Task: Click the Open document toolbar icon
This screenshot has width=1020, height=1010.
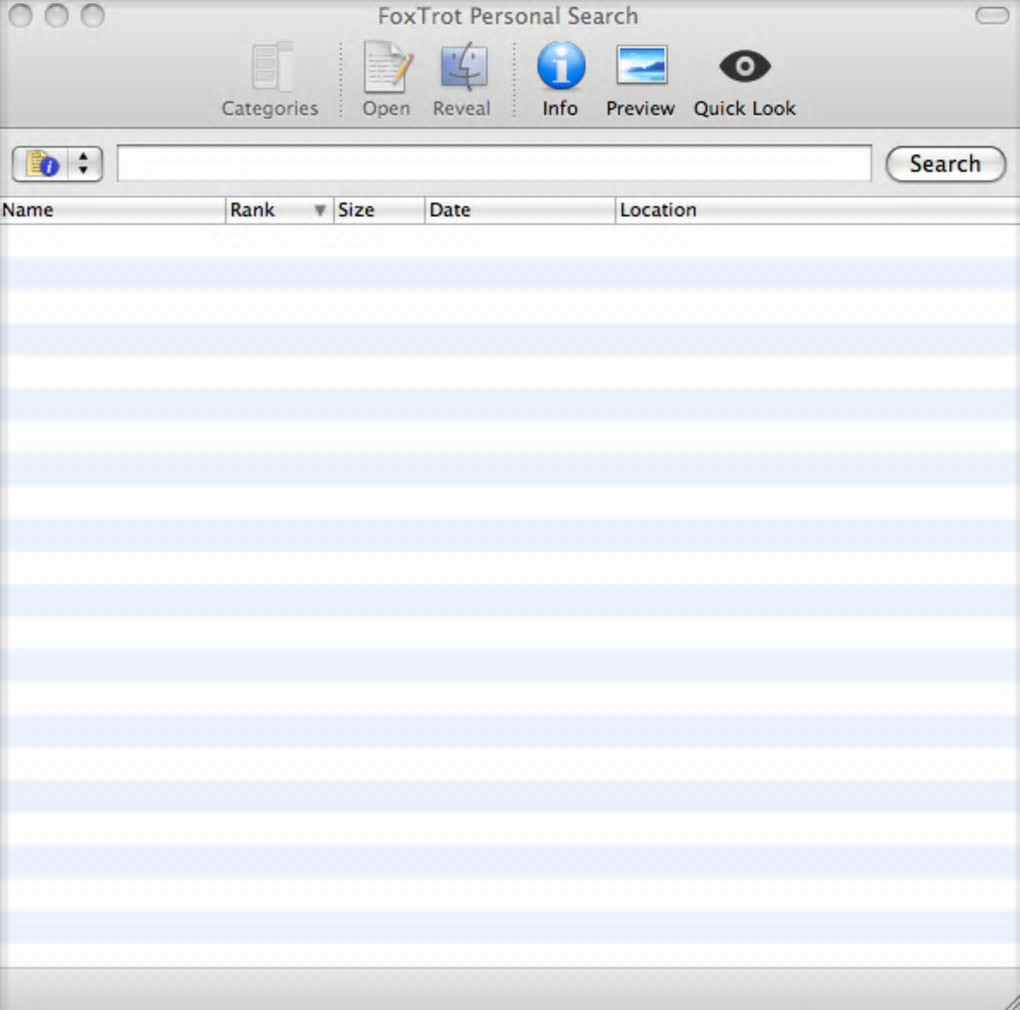Action: click(x=387, y=68)
